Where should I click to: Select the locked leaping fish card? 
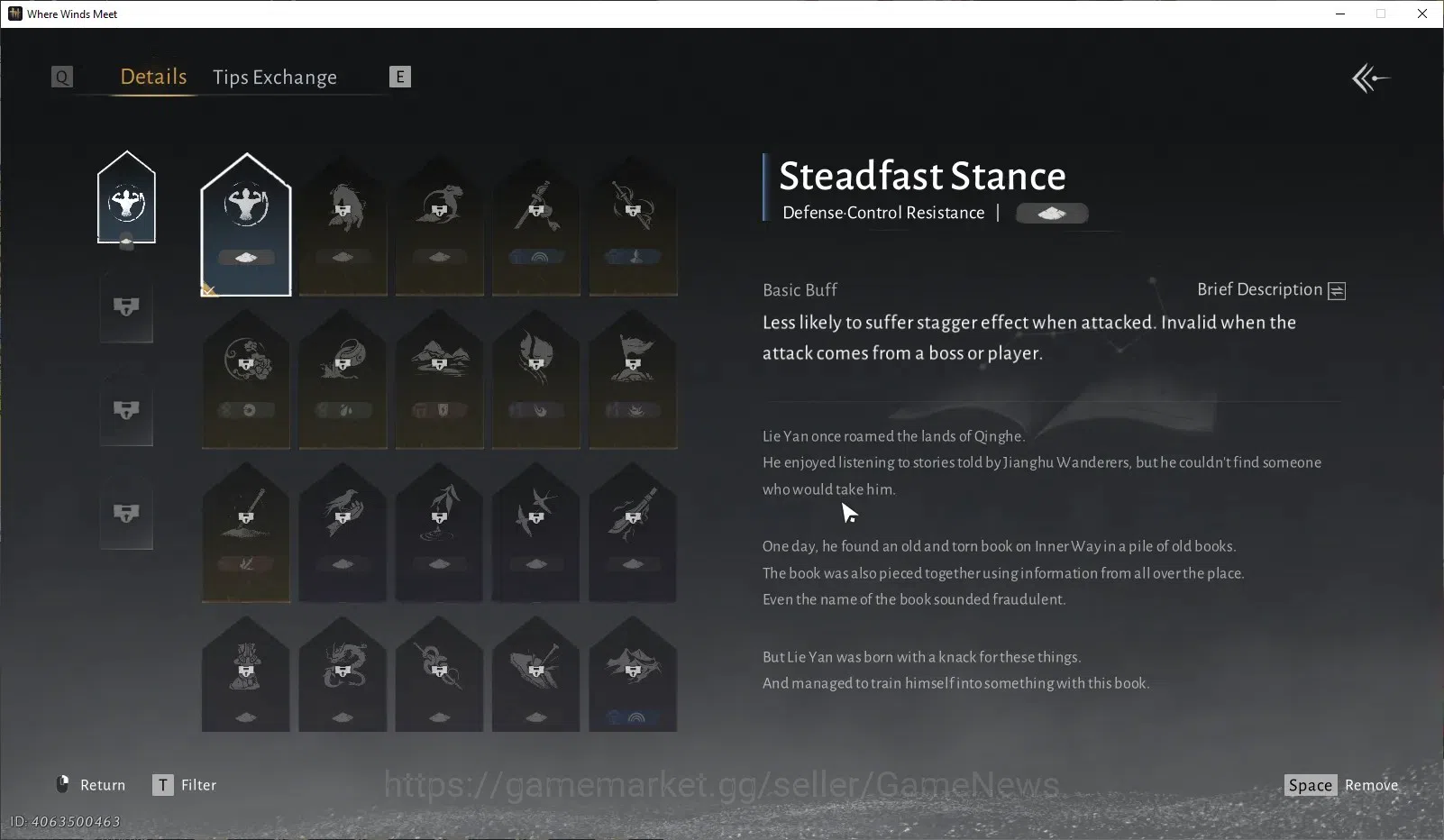coord(440,224)
